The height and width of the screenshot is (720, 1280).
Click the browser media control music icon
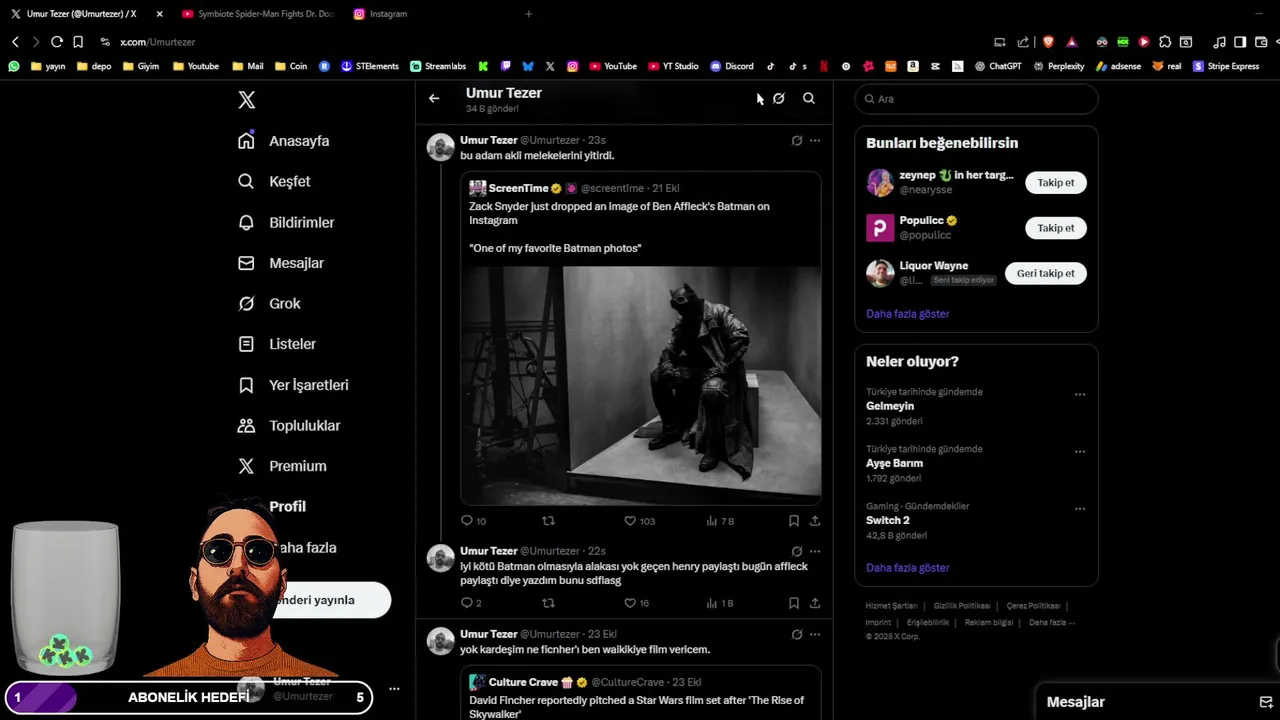click(1219, 42)
